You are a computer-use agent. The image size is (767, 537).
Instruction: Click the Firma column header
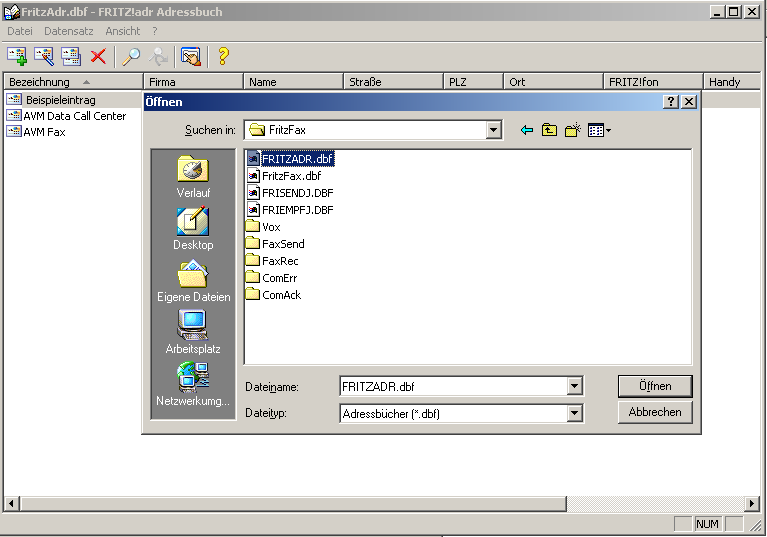194,82
